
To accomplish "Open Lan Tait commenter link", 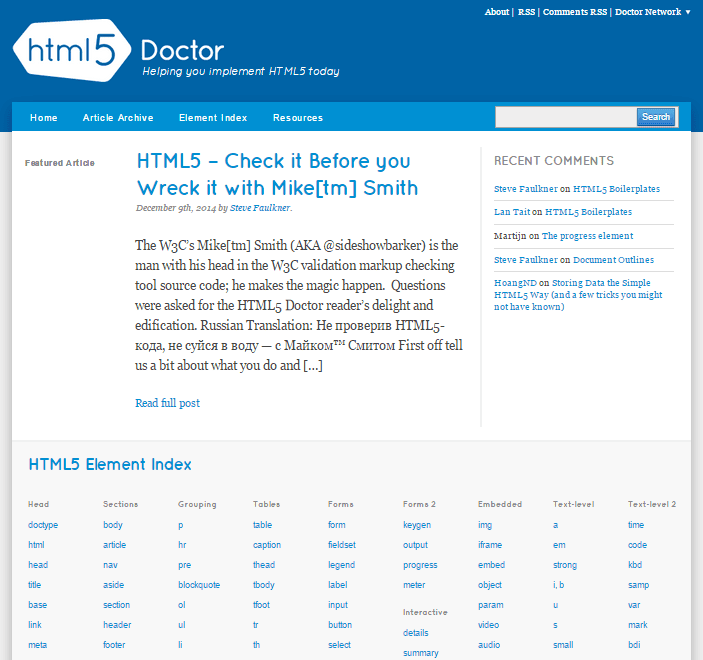I will tap(512, 212).
